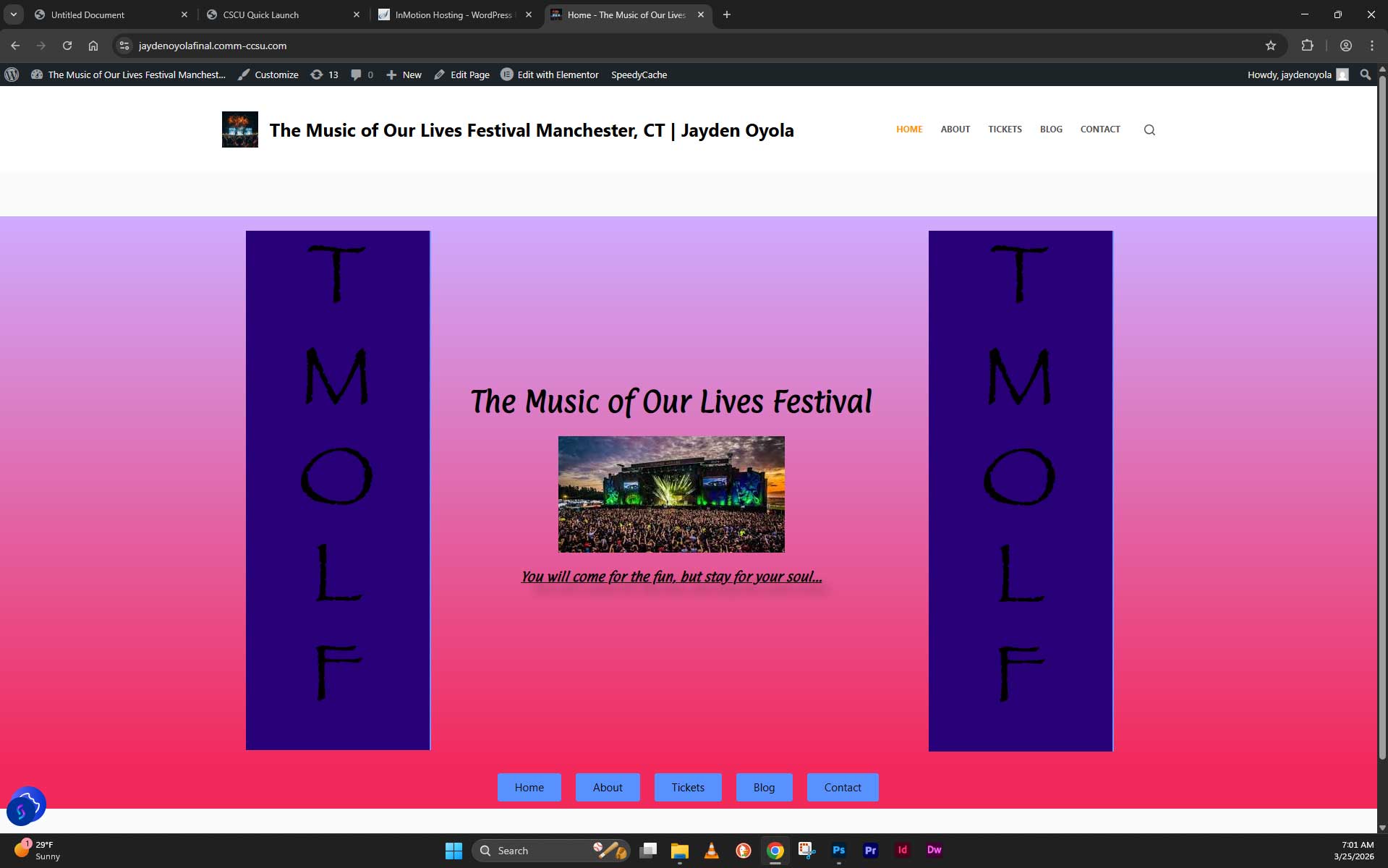Open Photoshop from the taskbar
Screen dimensions: 1388x868
(838, 850)
